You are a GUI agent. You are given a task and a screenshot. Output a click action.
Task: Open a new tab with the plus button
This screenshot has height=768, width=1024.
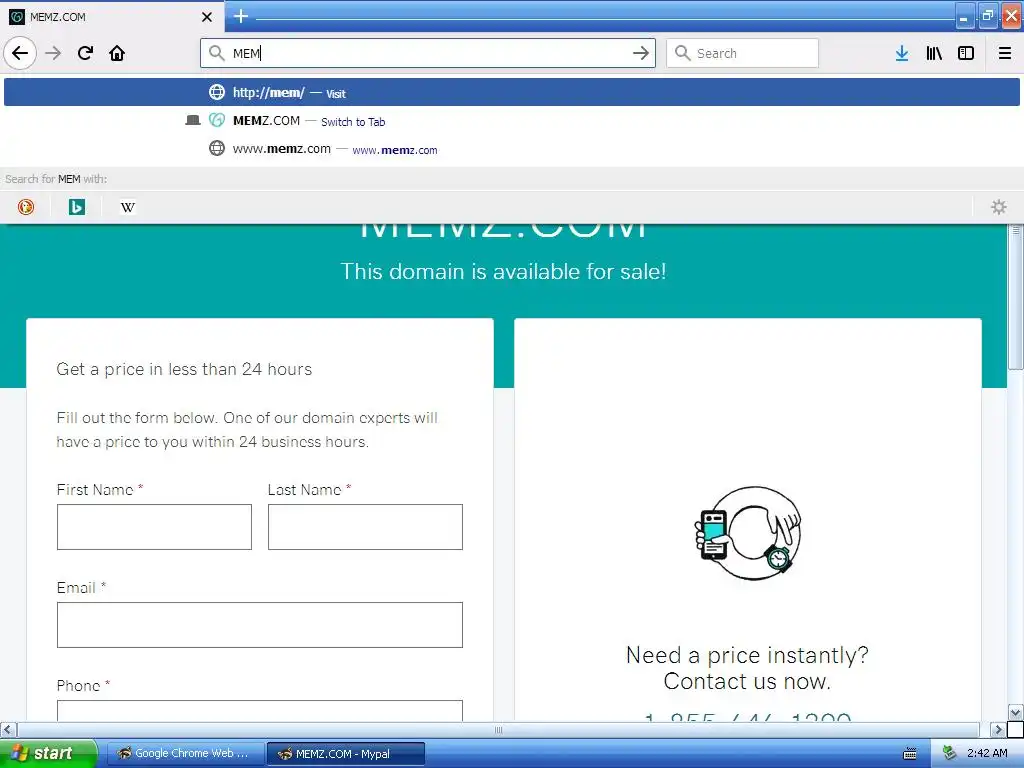(241, 16)
